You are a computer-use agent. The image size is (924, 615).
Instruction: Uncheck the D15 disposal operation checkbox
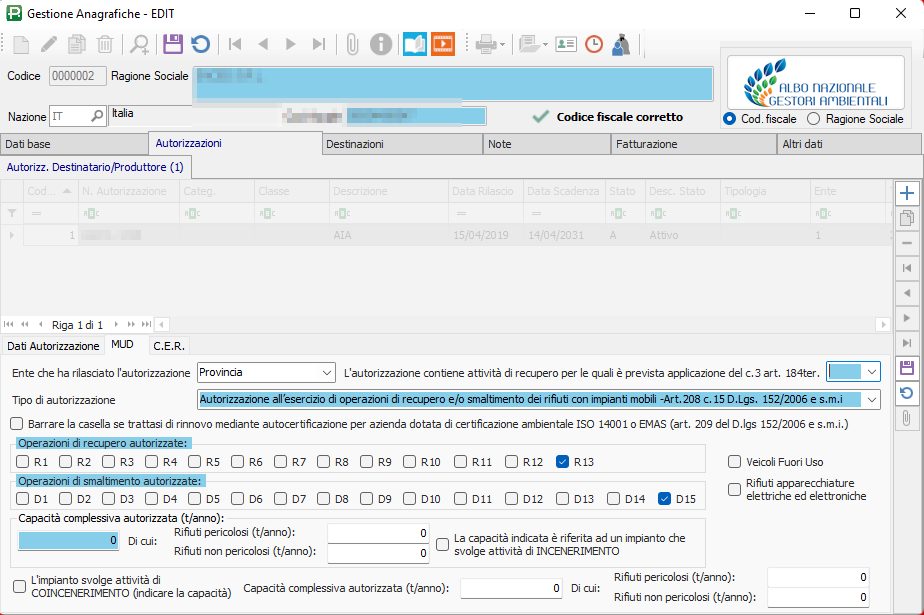click(665, 498)
